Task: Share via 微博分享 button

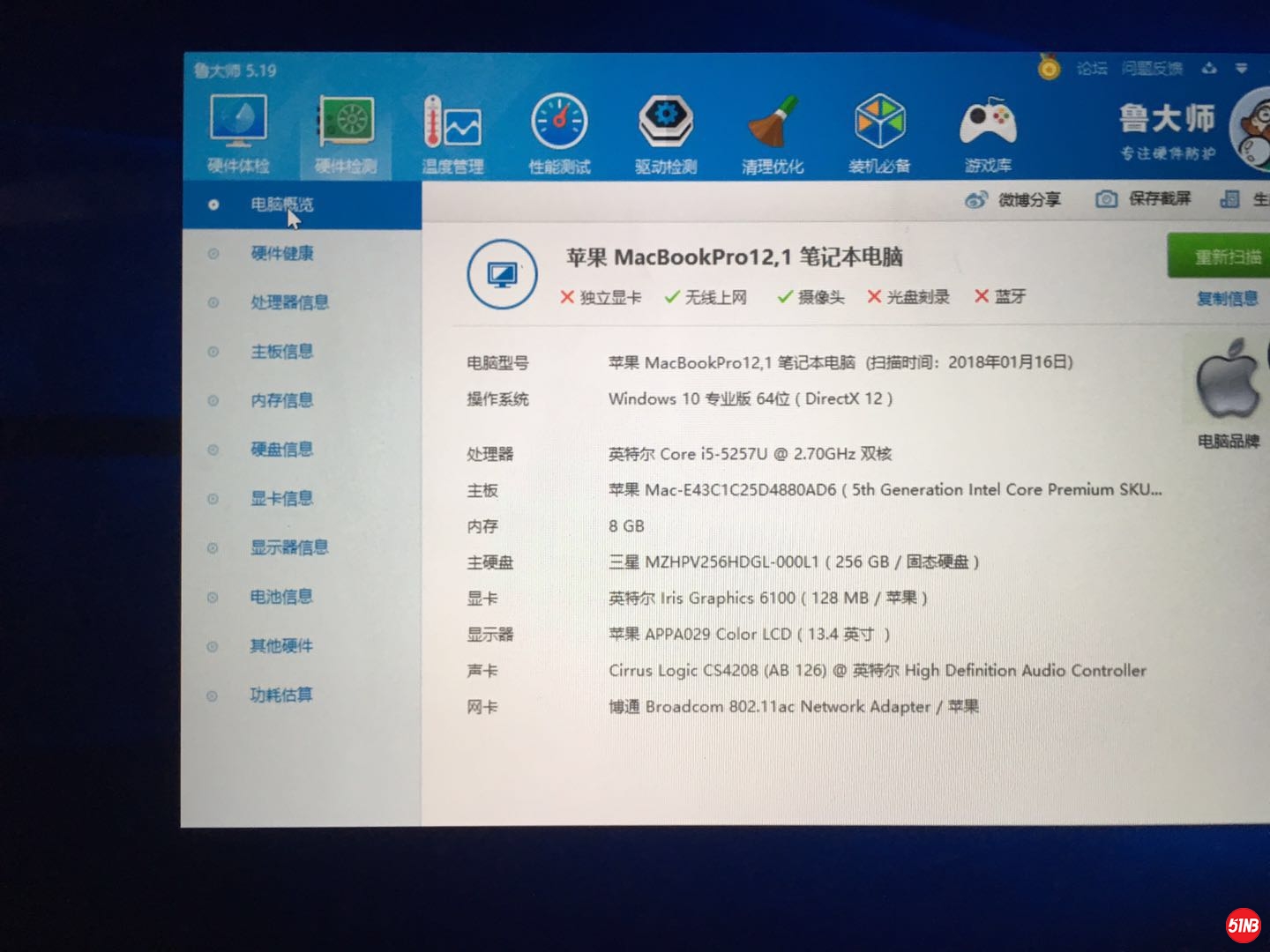Action: (1013, 200)
